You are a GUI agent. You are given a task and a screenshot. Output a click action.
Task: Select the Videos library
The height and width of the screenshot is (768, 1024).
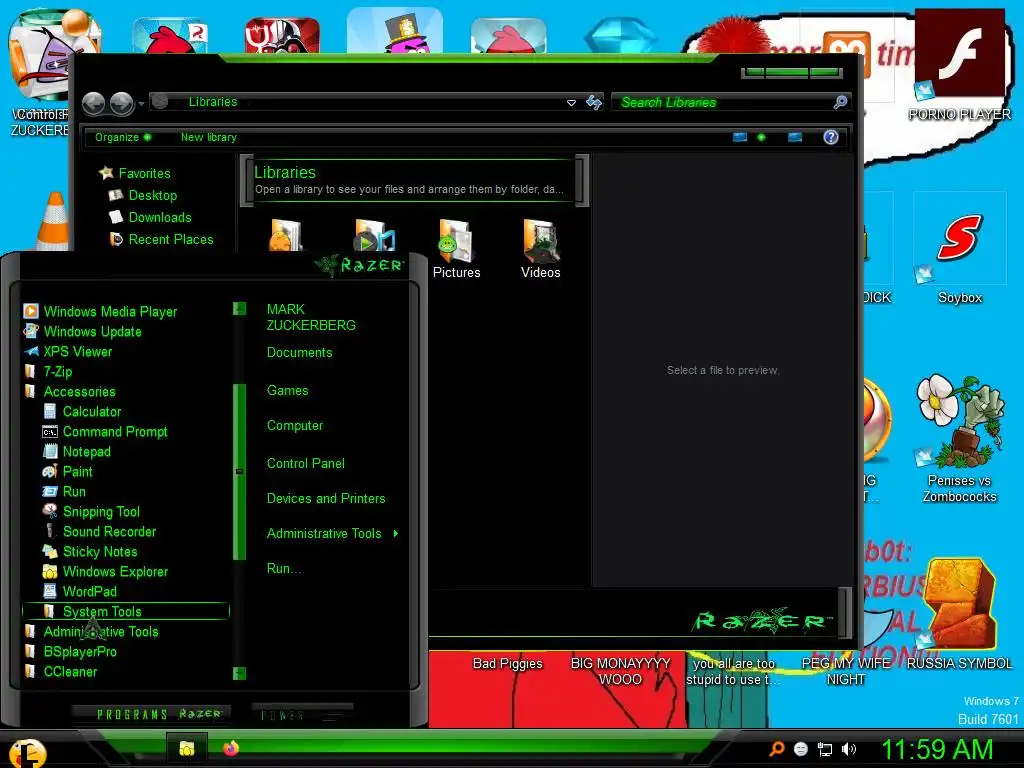coord(541,249)
